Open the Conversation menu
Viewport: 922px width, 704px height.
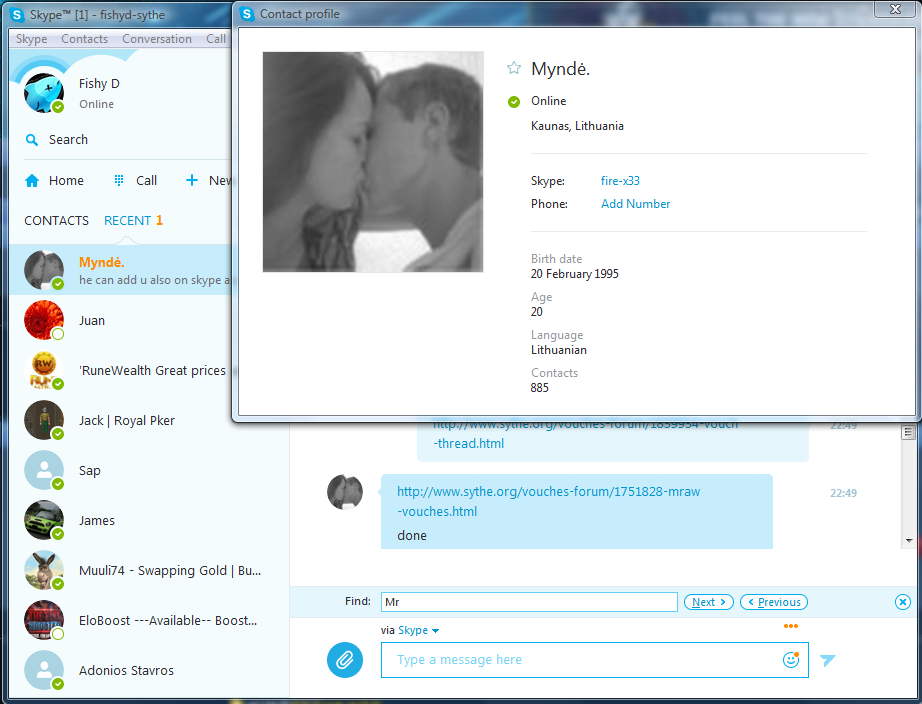(157, 39)
